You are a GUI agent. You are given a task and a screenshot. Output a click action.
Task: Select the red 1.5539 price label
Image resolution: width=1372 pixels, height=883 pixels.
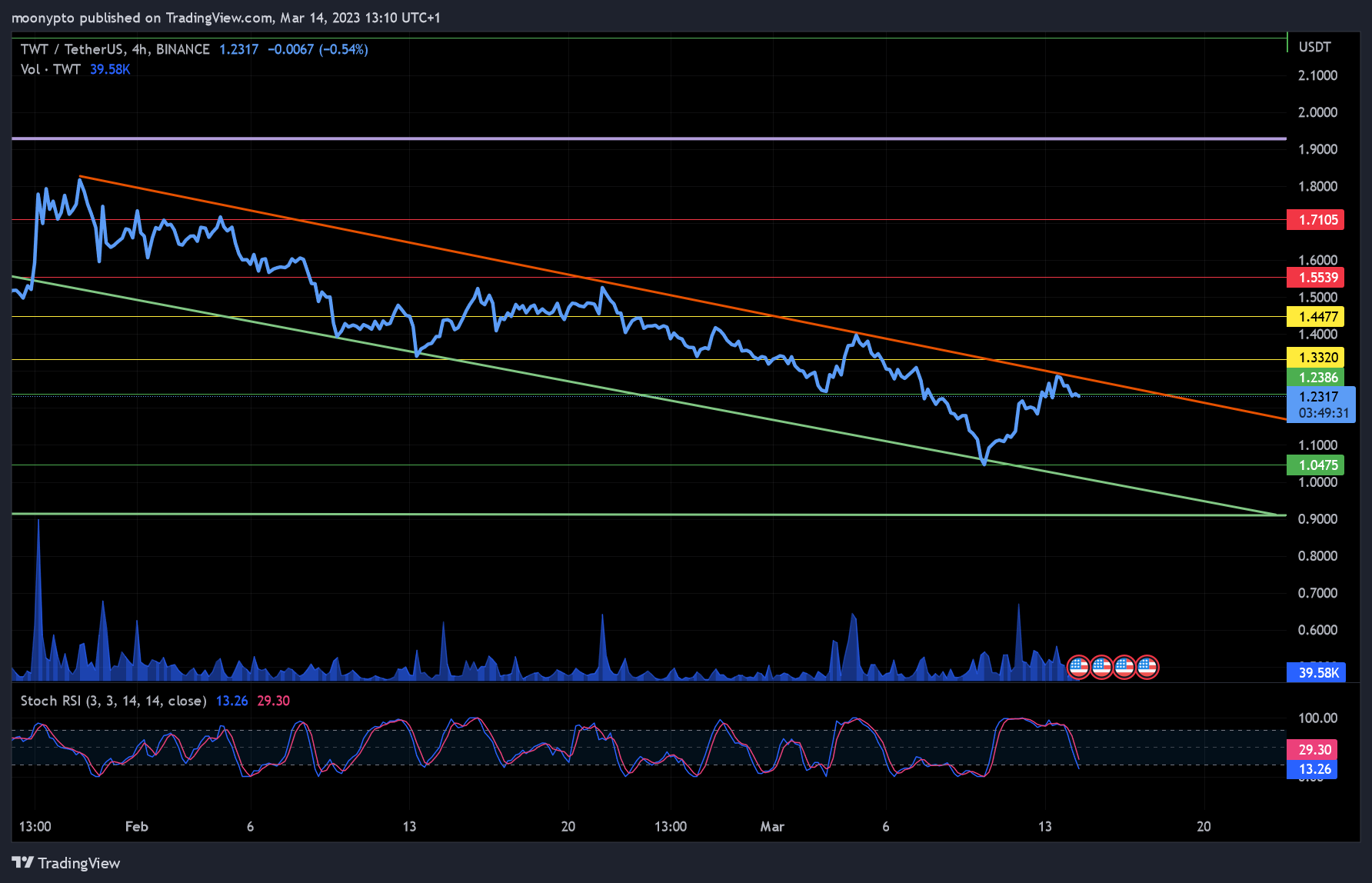pos(1316,278)
